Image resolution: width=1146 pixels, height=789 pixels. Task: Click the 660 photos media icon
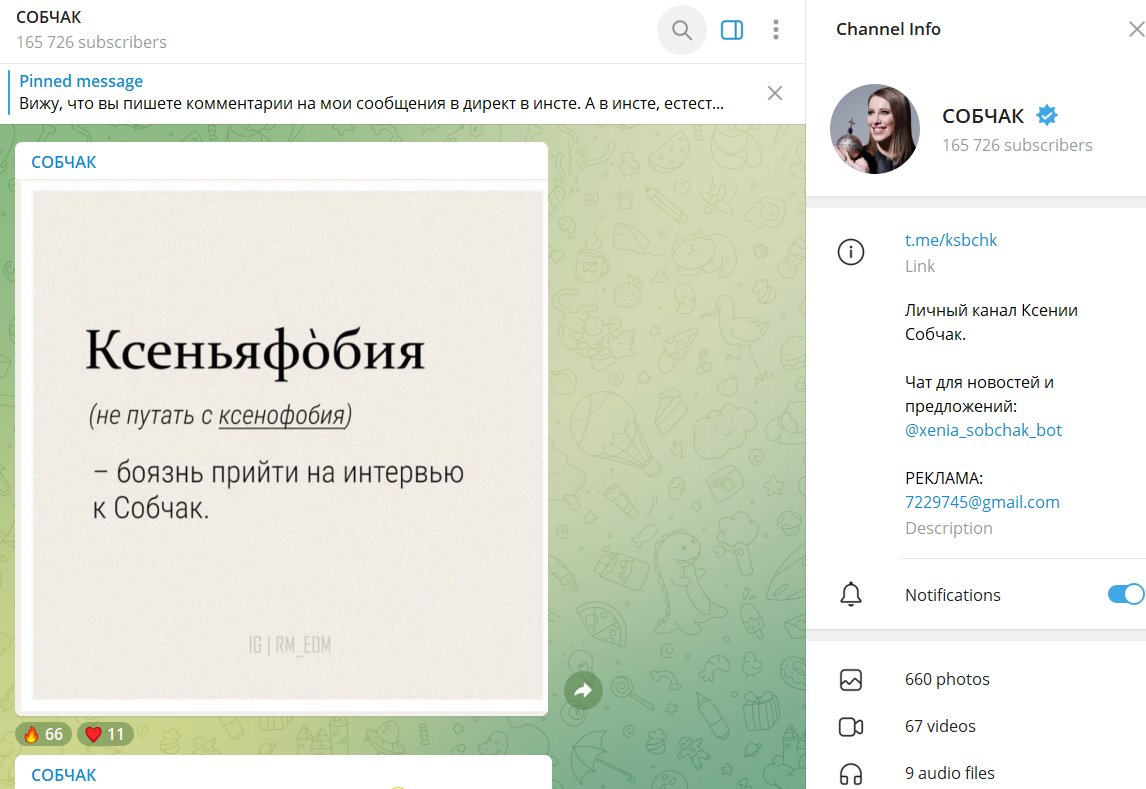851,679
